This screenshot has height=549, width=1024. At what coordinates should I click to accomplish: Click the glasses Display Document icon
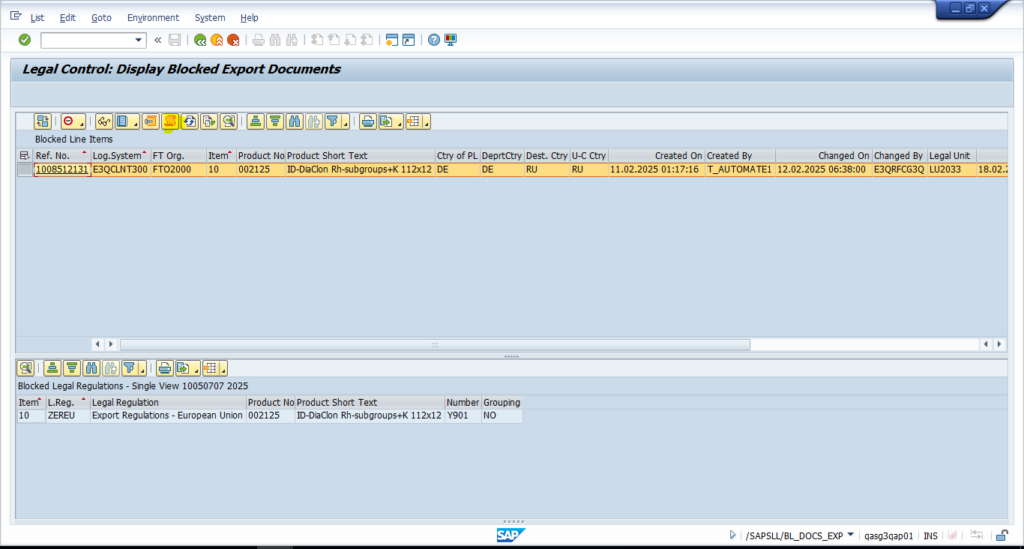103,121
